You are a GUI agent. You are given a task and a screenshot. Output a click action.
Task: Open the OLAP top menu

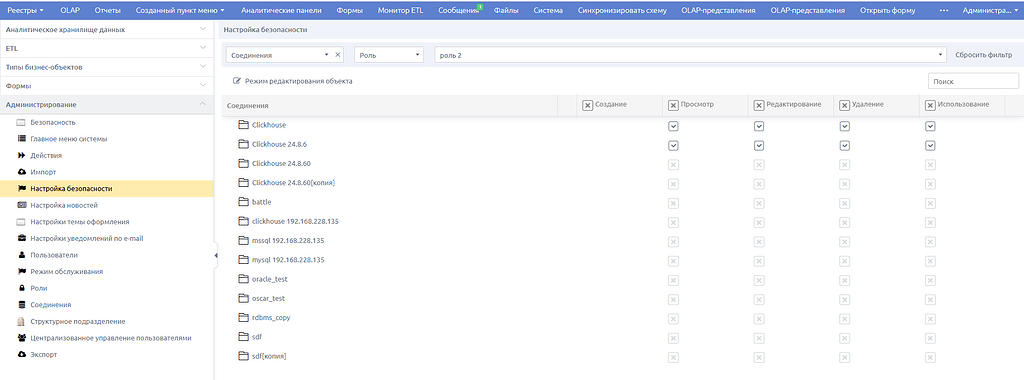pos(69,10)
